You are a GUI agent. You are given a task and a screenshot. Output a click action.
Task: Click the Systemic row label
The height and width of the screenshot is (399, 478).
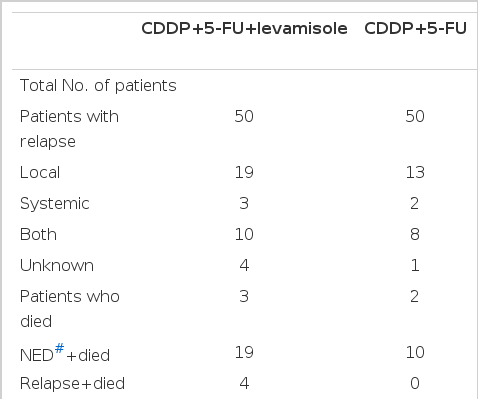point(55,204)
